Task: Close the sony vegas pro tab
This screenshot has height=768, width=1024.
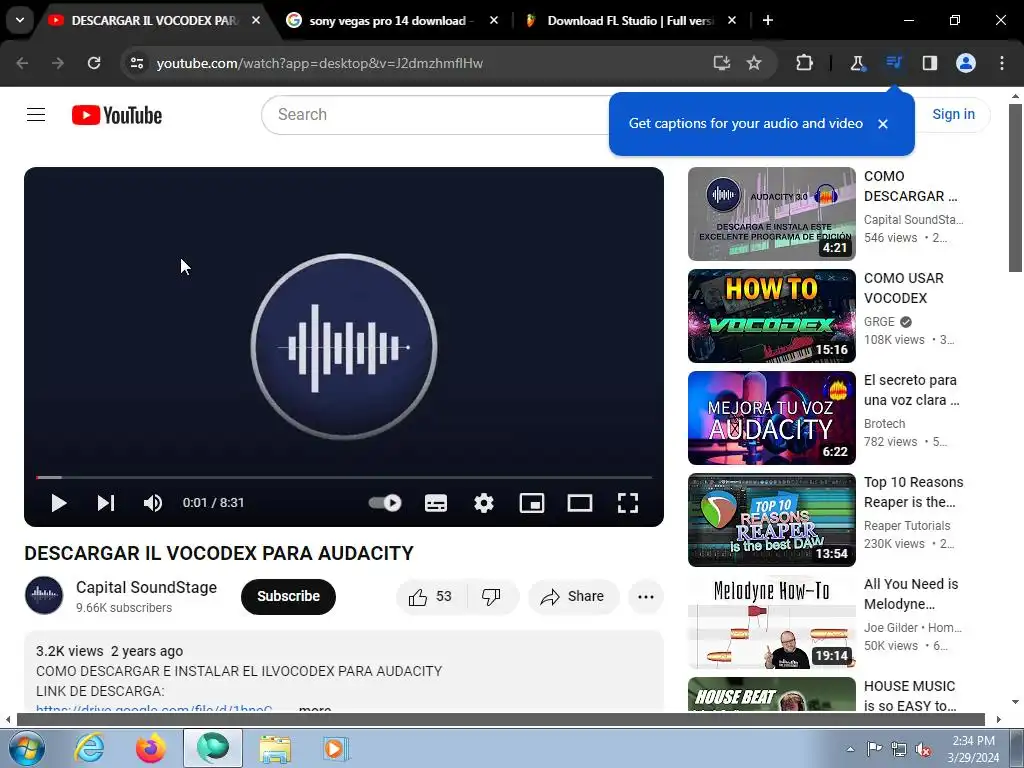Action: (494, 20)
